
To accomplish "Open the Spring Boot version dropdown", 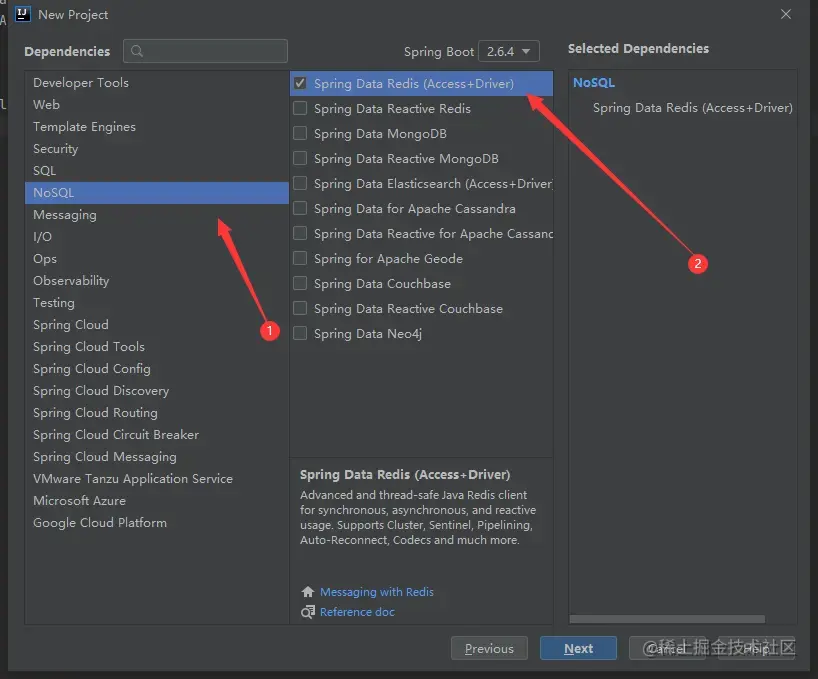I will click(509, 52).
